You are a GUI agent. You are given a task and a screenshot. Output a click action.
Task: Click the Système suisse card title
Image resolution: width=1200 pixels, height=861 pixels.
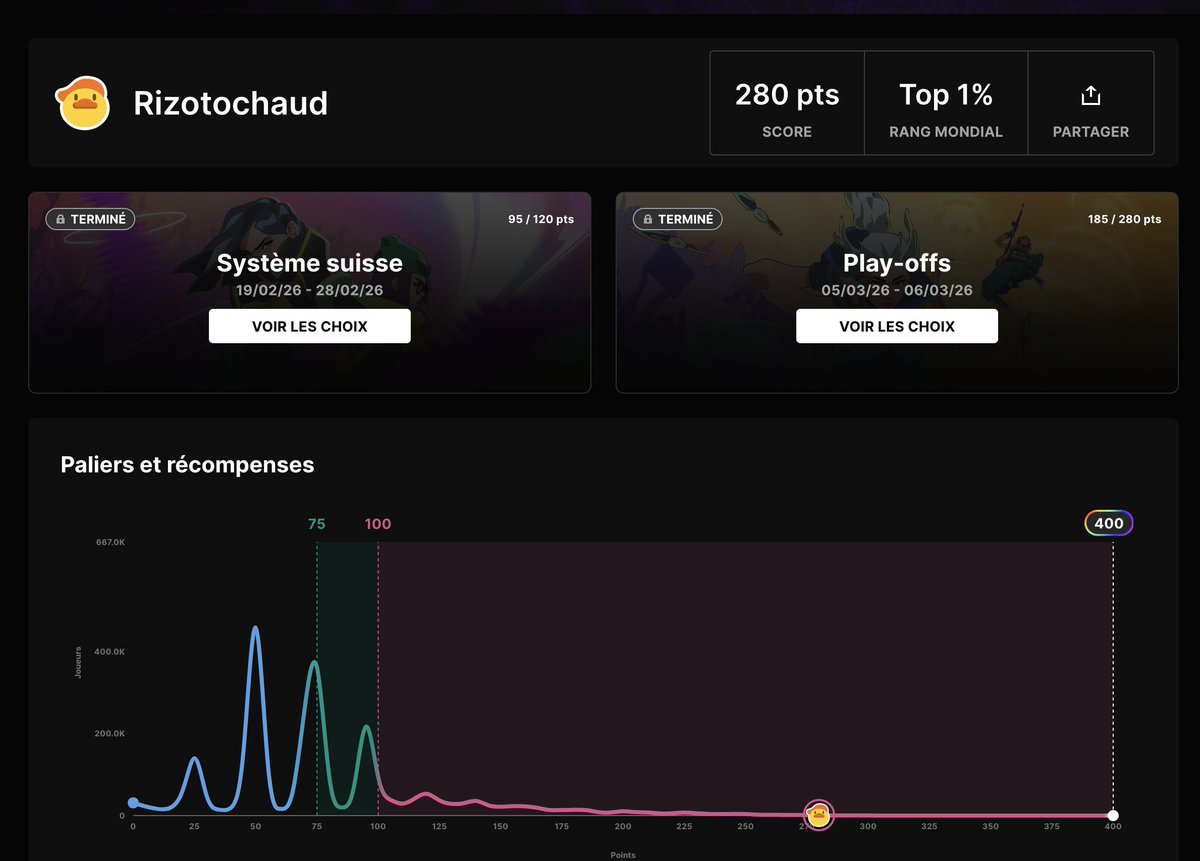(310, 263)
